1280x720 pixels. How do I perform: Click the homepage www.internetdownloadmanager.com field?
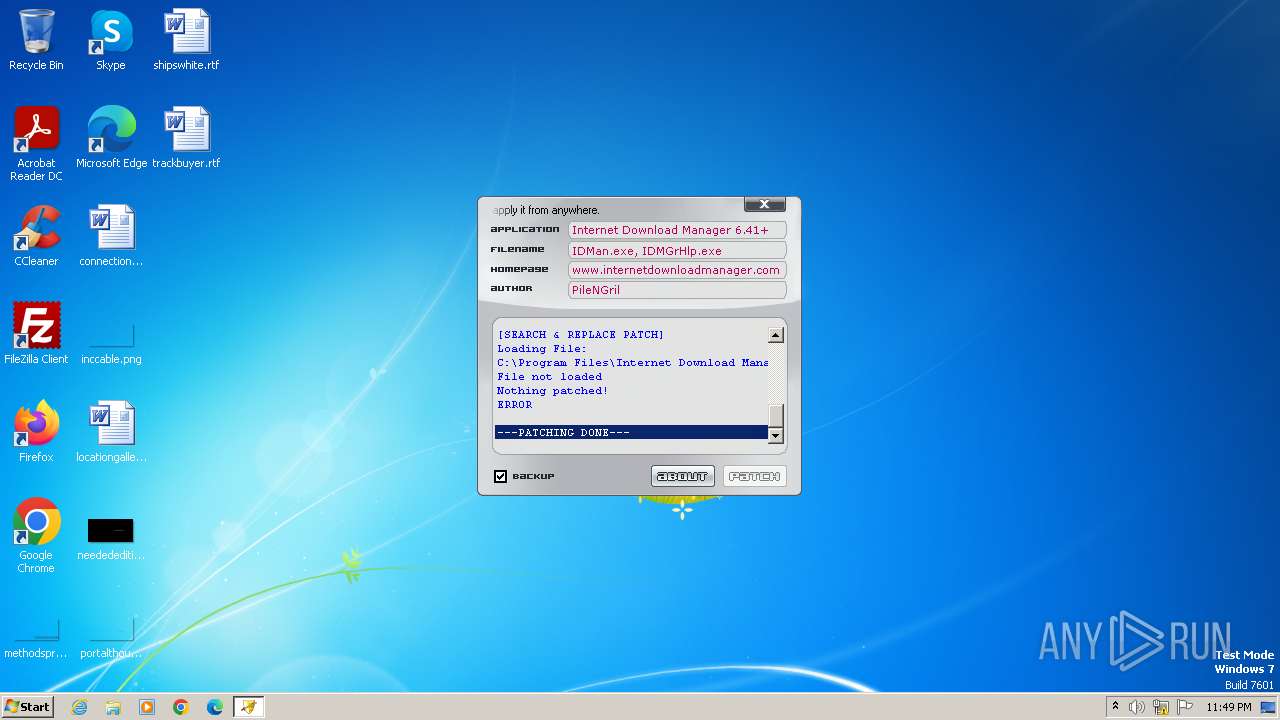tap(677, 270)
